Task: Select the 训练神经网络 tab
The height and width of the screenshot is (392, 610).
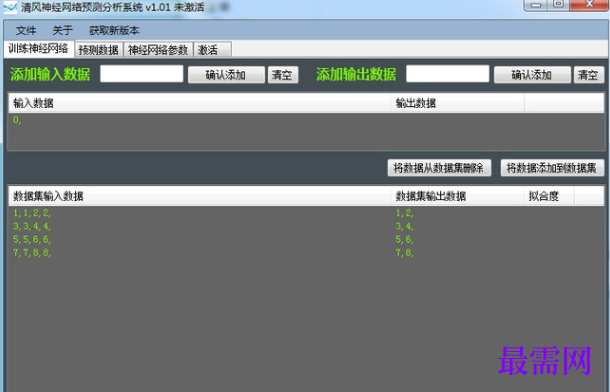Action: click(39, 49)
